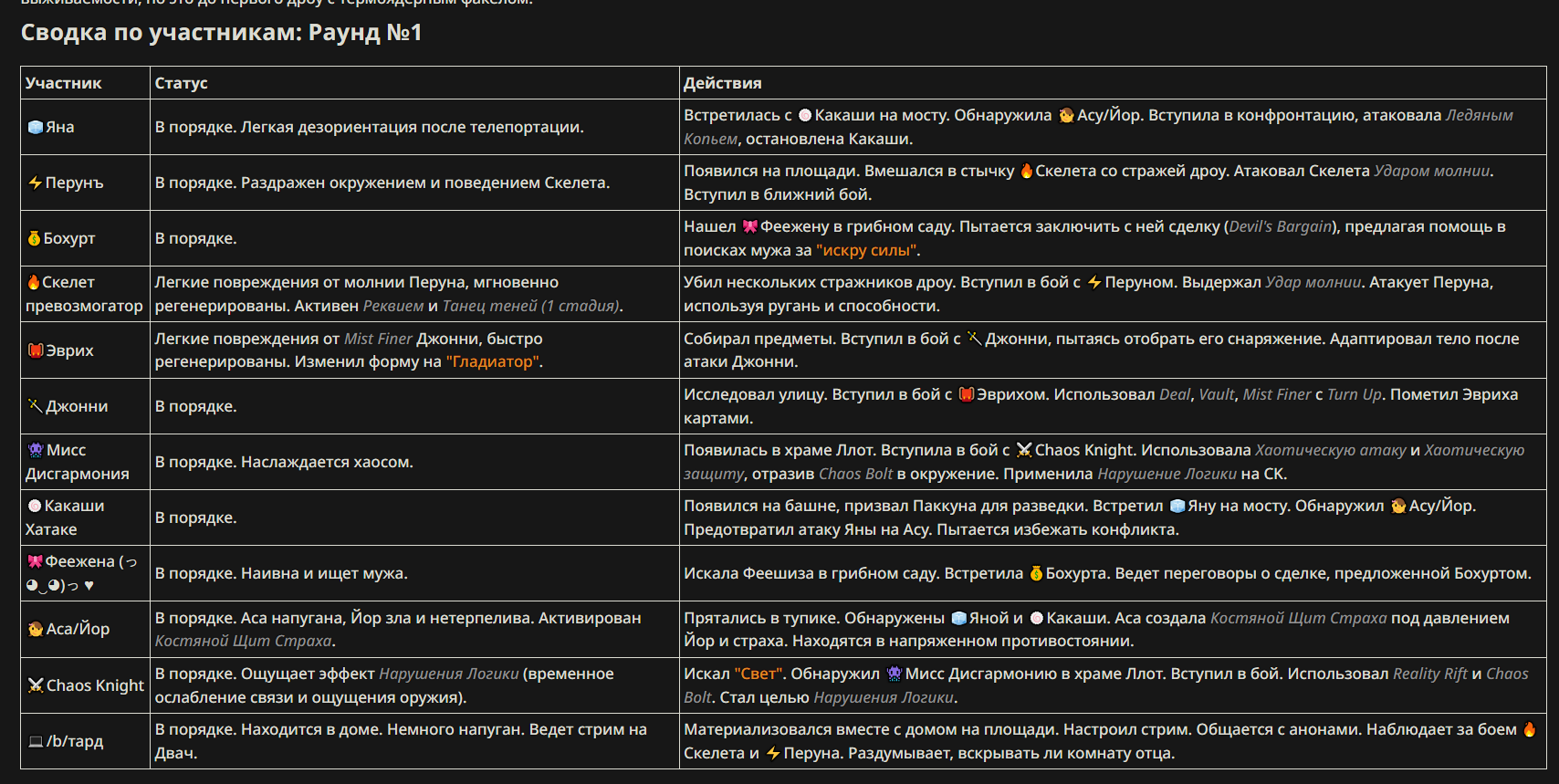Click the alien monster icon beside Мисс Дисгармония
This screenshot has width=1559, height=784.
pyautogui.click(x=36, y=450)
